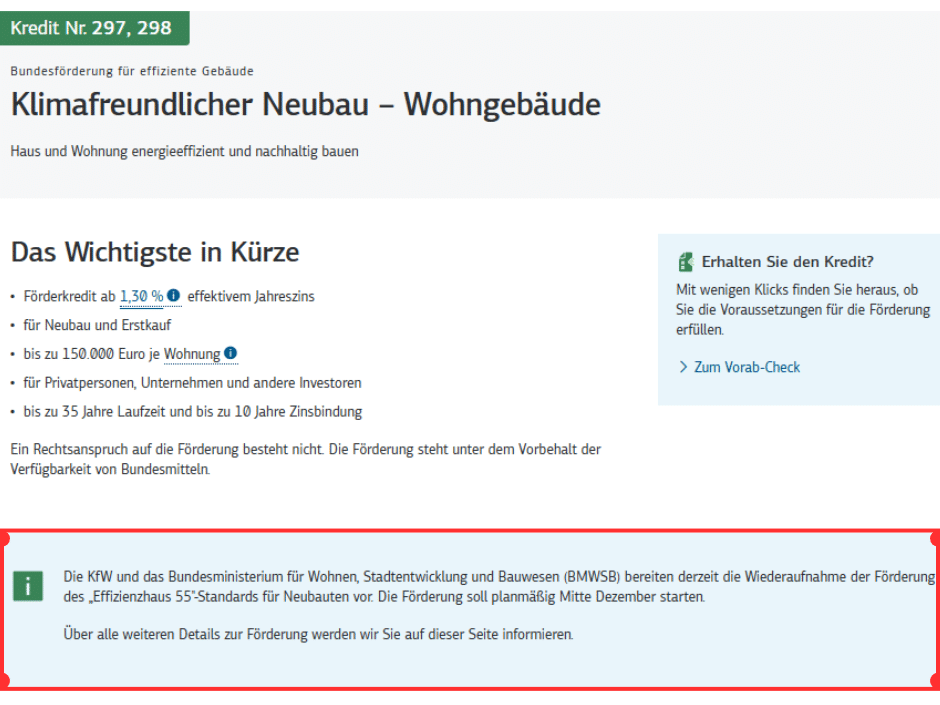
Task: Click the notice paragraph about the Effizienzhaus 55 standard
Action: point(498,587)
